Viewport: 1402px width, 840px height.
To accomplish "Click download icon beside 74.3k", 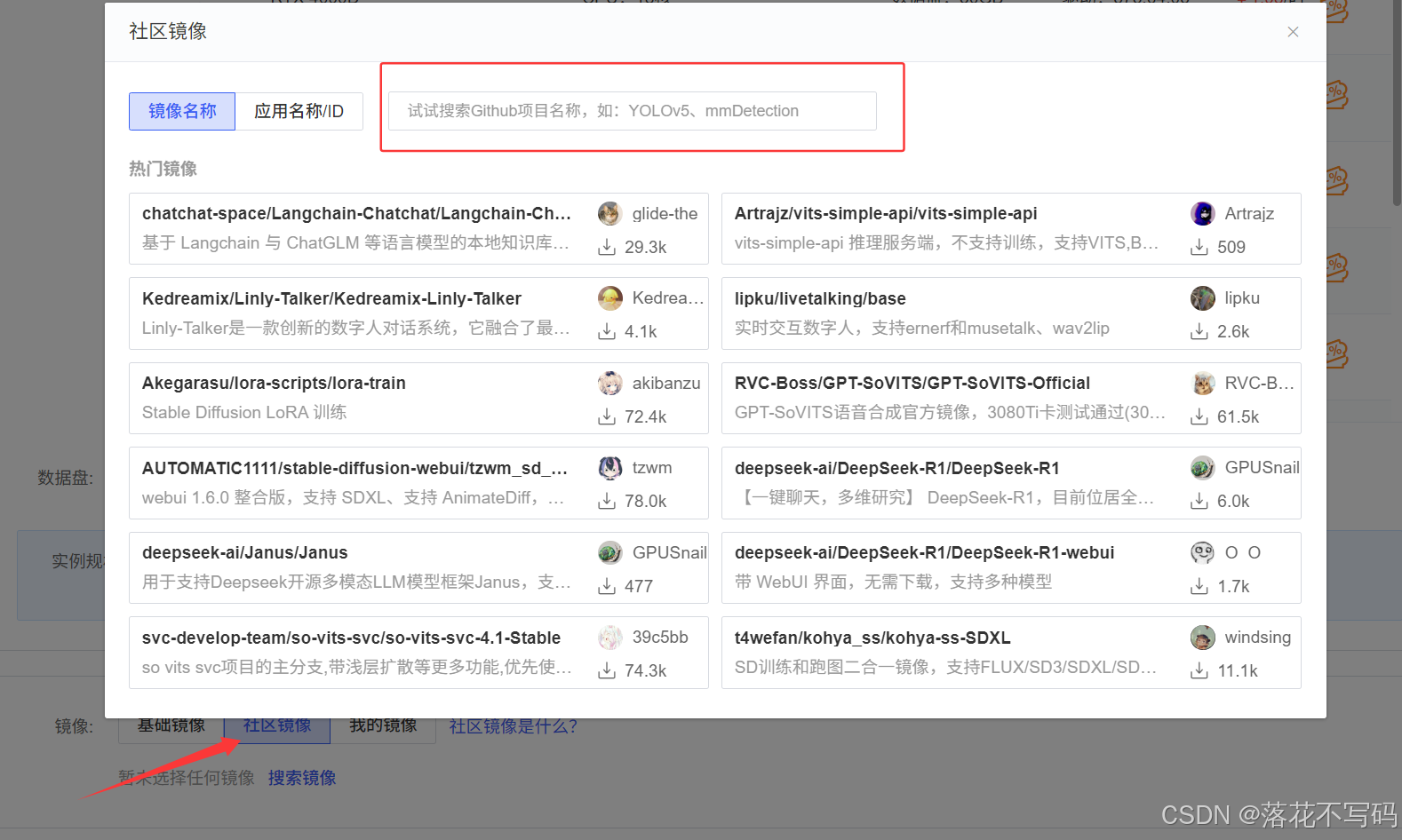I will [607, 670].
